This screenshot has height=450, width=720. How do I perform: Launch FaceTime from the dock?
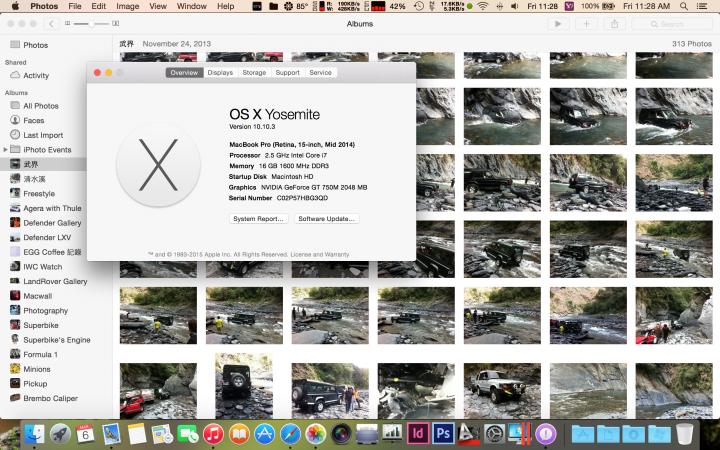tap(187, 433)
